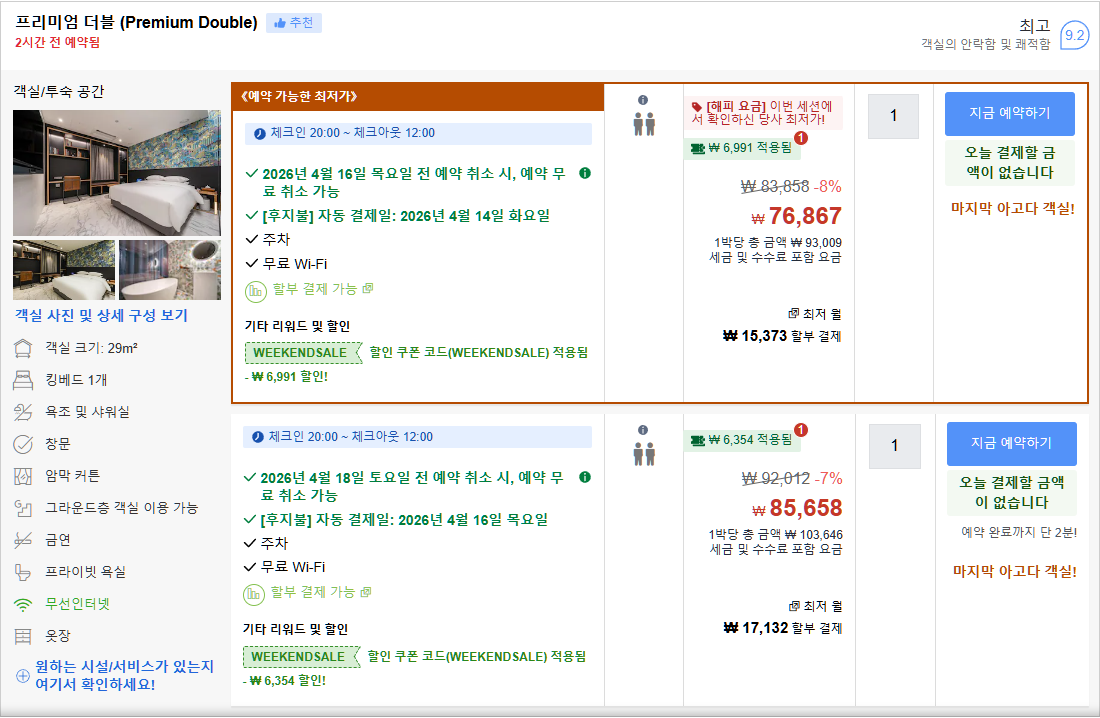
Task: Click the 해피 요금 price tag badge
Action: pos(763,113)
